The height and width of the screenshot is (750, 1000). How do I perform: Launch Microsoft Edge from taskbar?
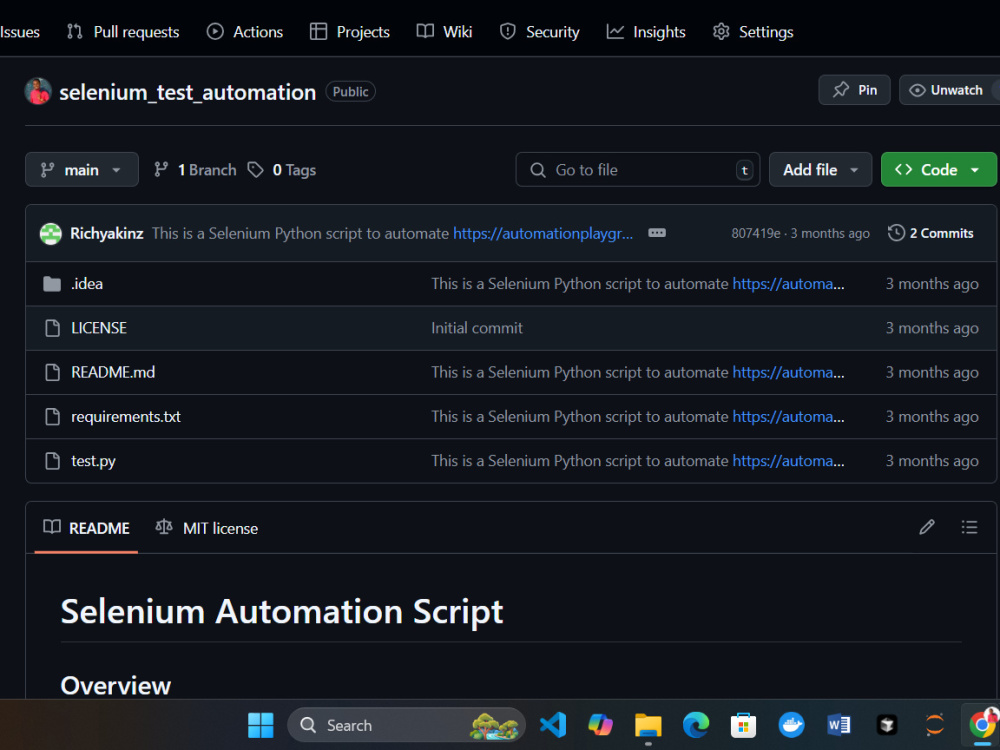(696, 725)
